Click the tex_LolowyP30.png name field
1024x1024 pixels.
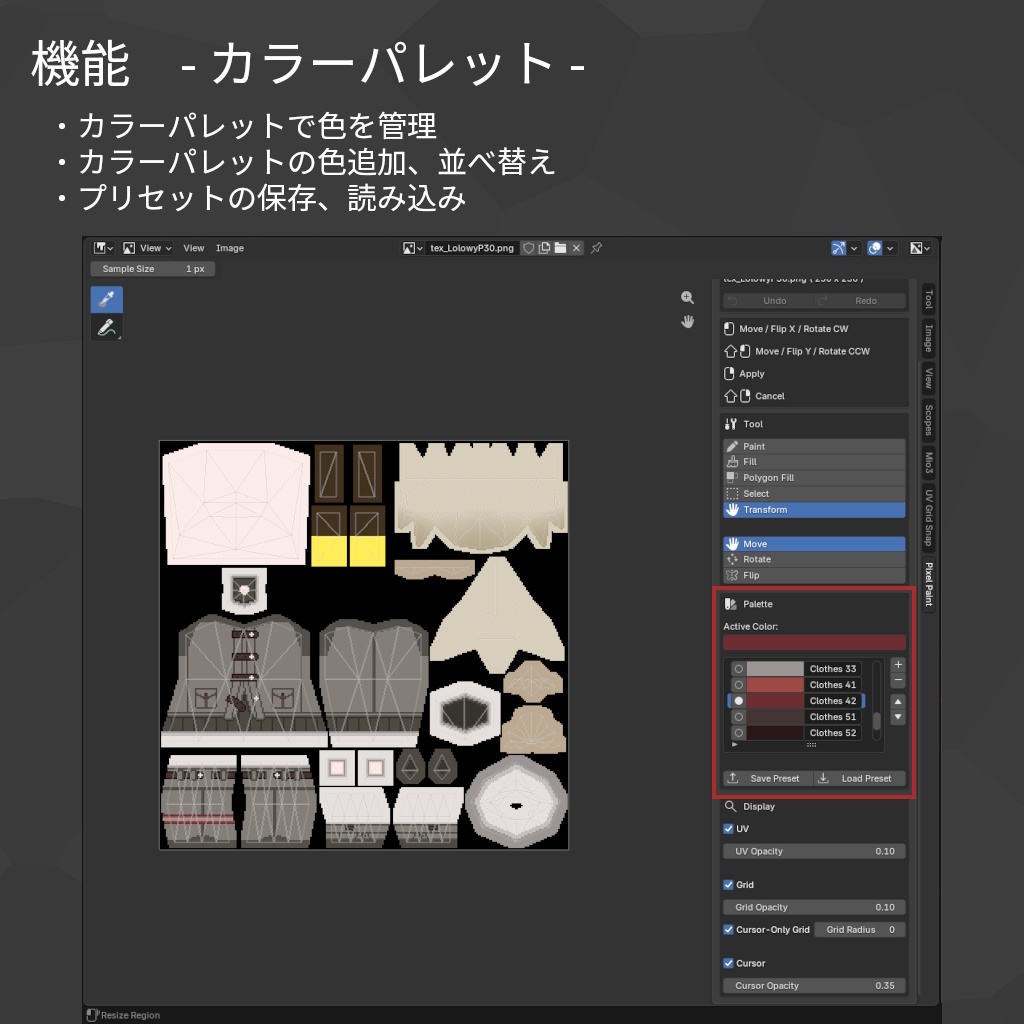click(x=472, y=248)
